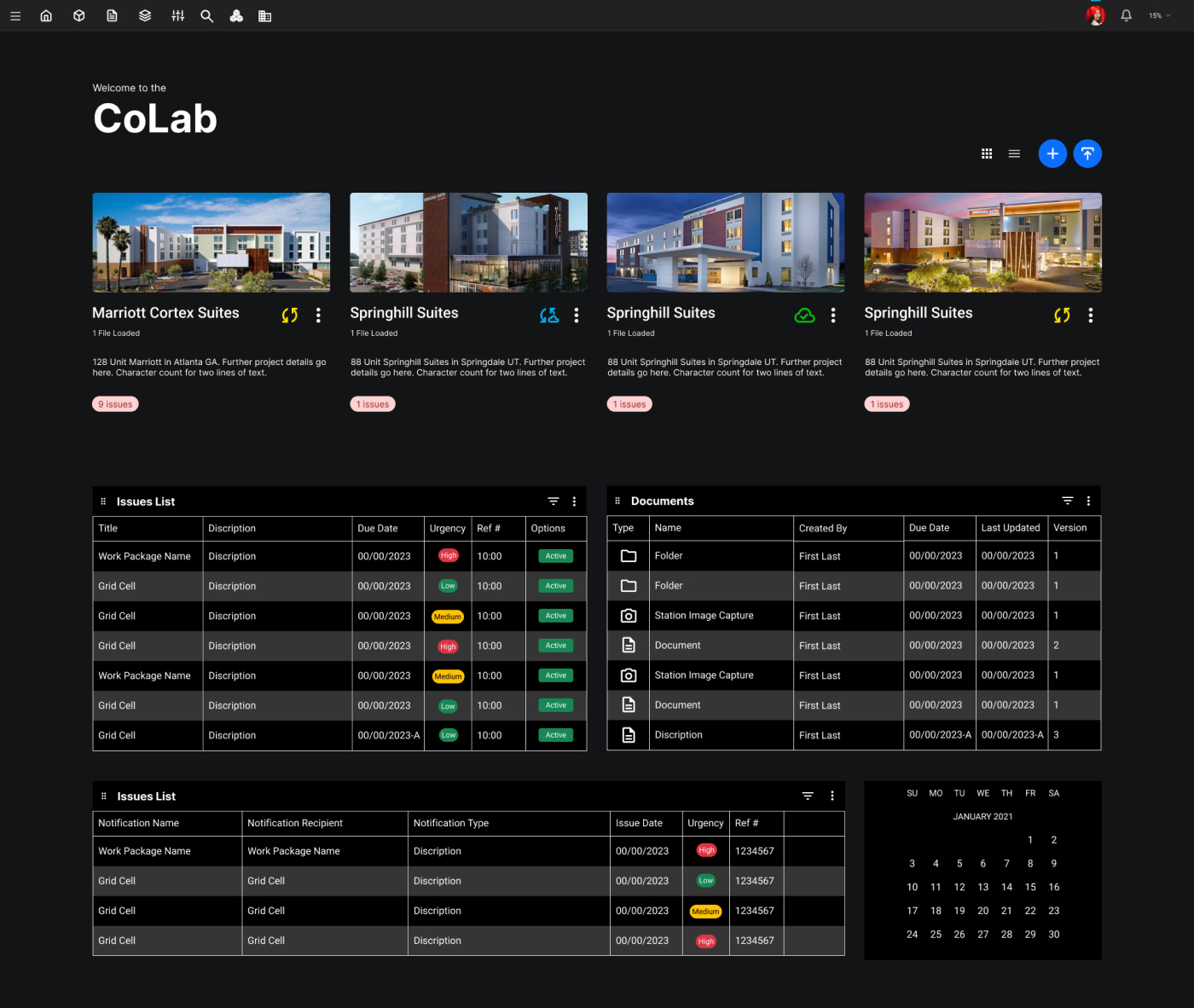Click the High urgency tag in first row of top Issues List
Image resolution: width=1194 pixels, height=1008 pixels.
448,556
